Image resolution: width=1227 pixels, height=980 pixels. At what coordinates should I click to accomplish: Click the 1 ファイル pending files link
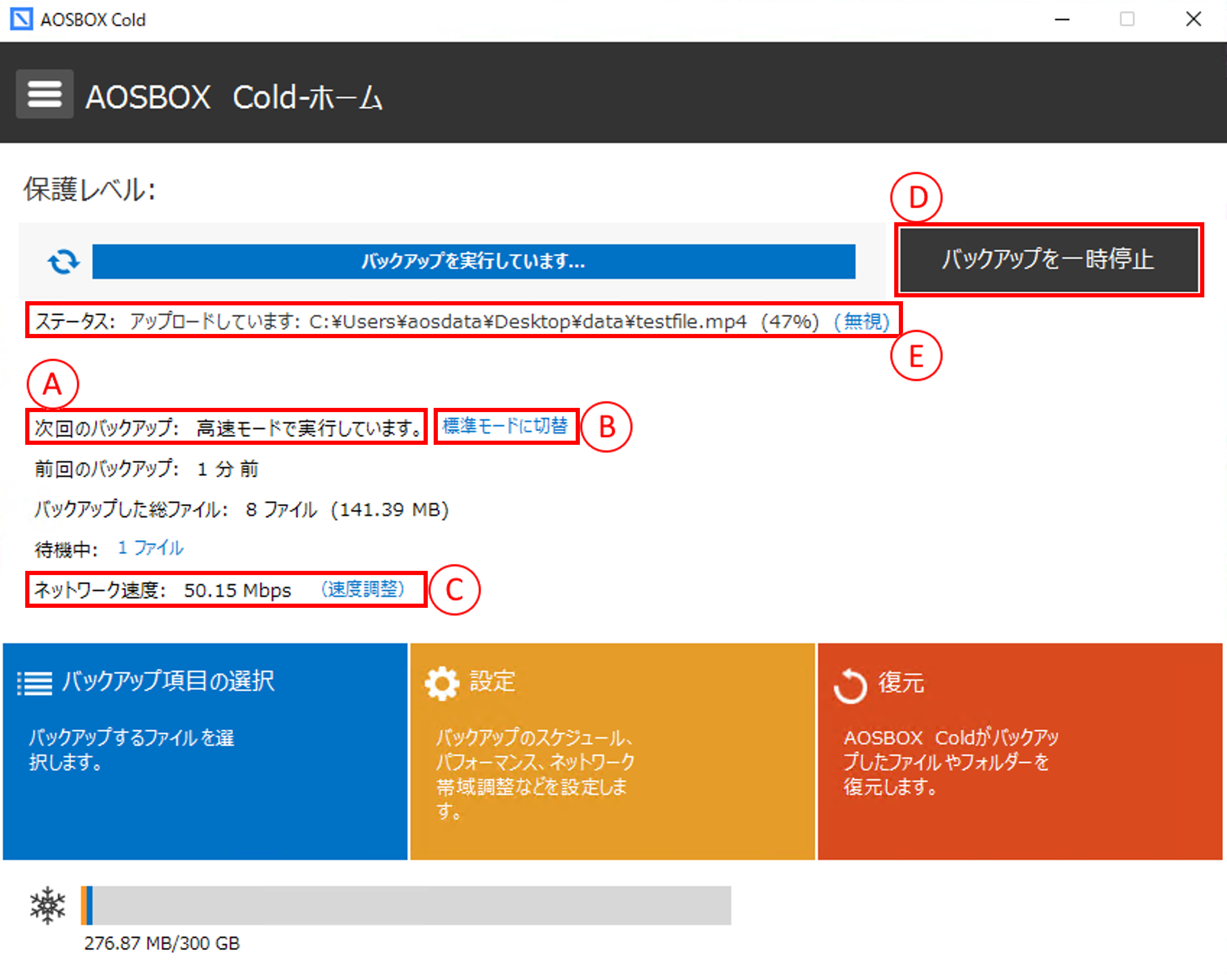click(150, 548)
